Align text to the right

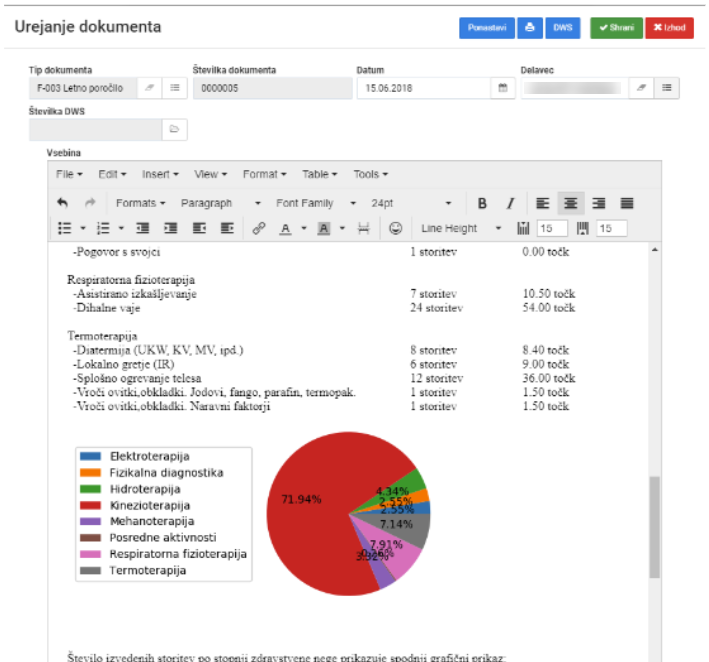(599, 203)
